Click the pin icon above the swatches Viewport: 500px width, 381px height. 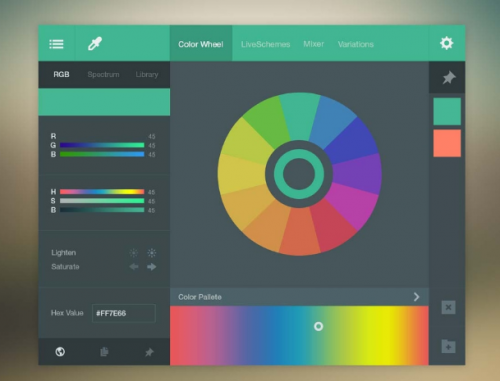(x=449, y=78)
